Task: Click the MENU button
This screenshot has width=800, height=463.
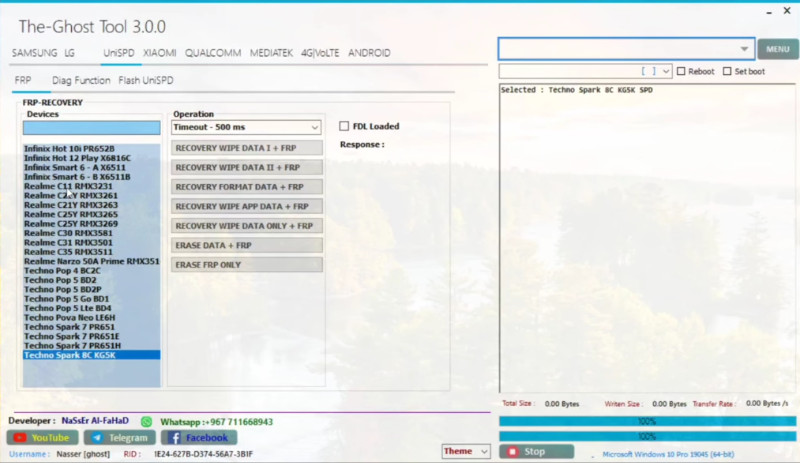Action: click(x=778, y=50)
